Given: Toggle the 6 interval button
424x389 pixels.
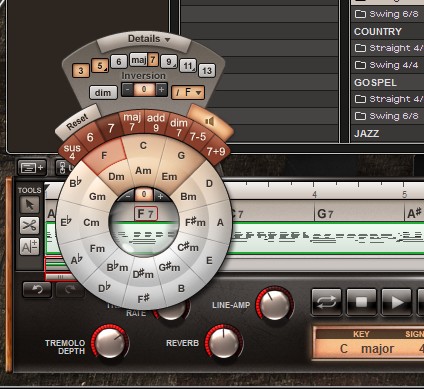Looking at the screenshot, I should (119, 61).
